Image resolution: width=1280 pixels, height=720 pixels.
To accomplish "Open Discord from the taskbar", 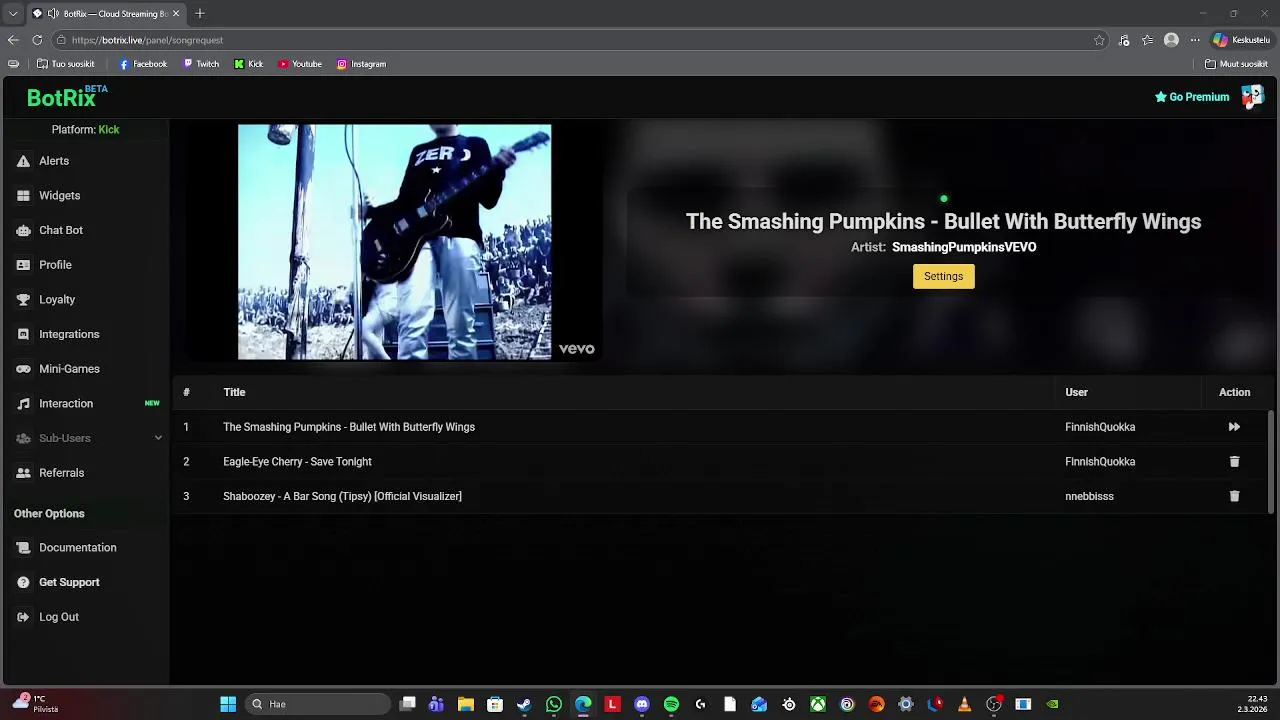I will pos(642,704).
